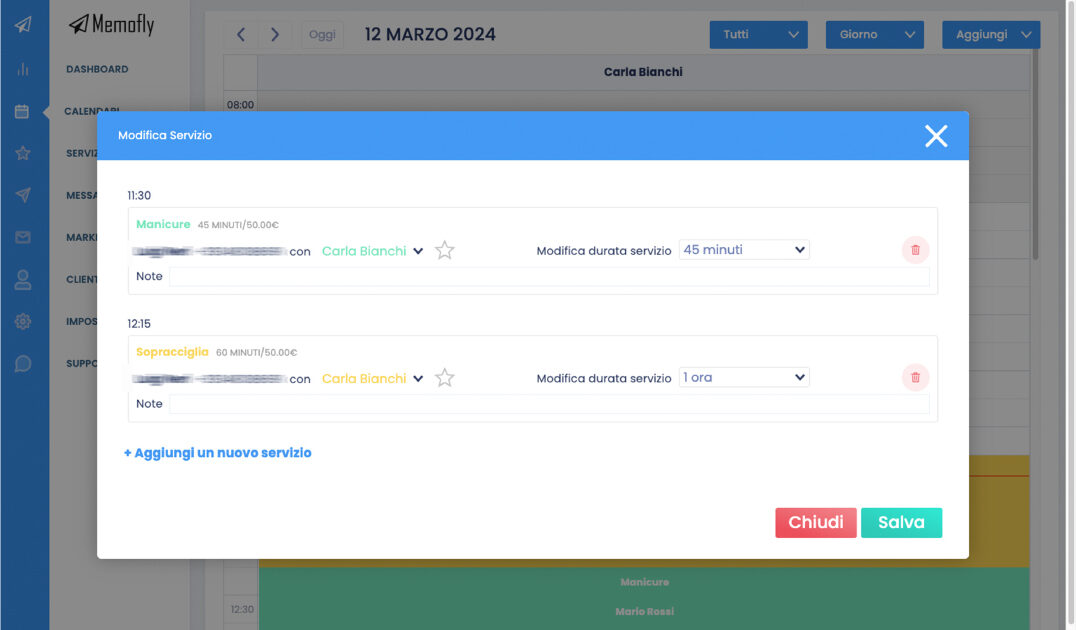The image size is (1076, 630).
Task: Click the user profile icon in sidebar
Action: pyautogui.click(x=22, y=280)
